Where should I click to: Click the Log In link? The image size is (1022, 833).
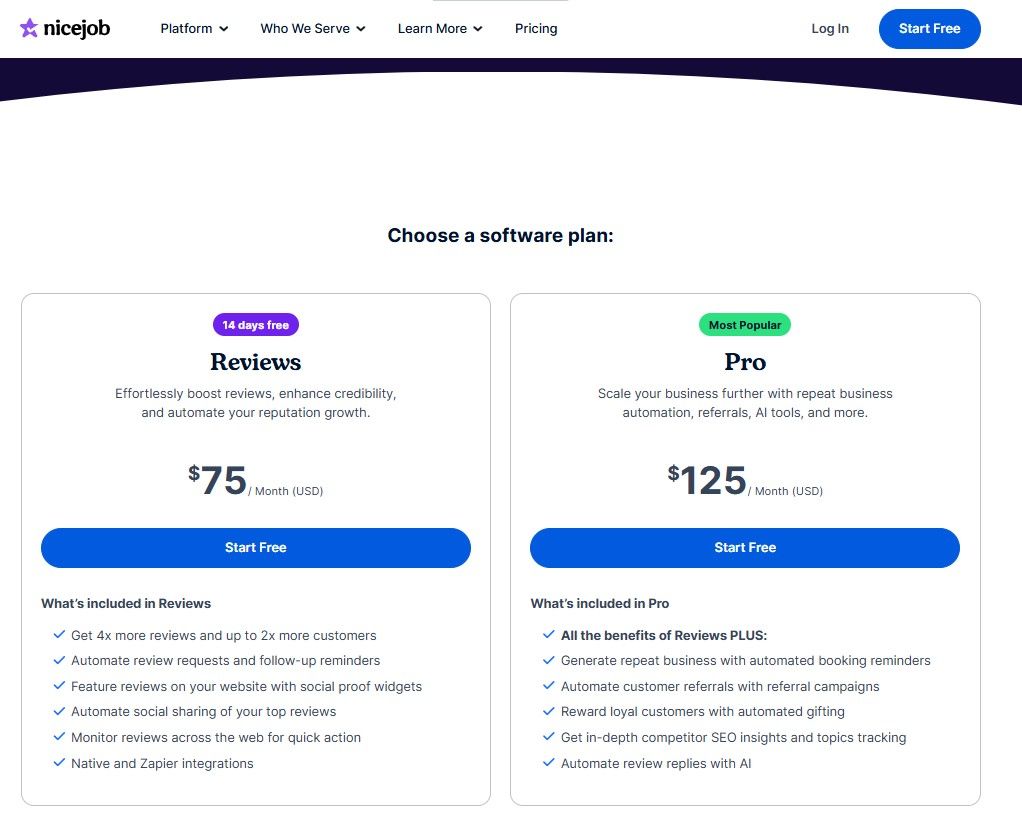[x=830, y=29]
